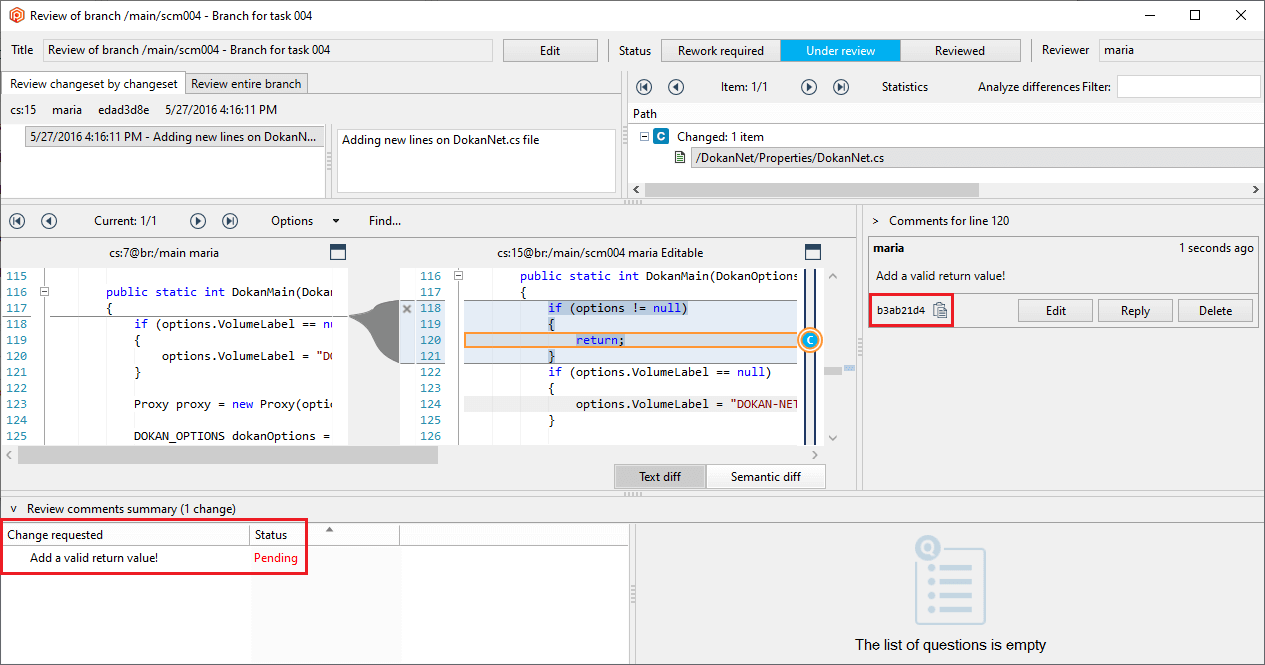Click the blue Changed 'C' status icon

[x=661, y=136]
